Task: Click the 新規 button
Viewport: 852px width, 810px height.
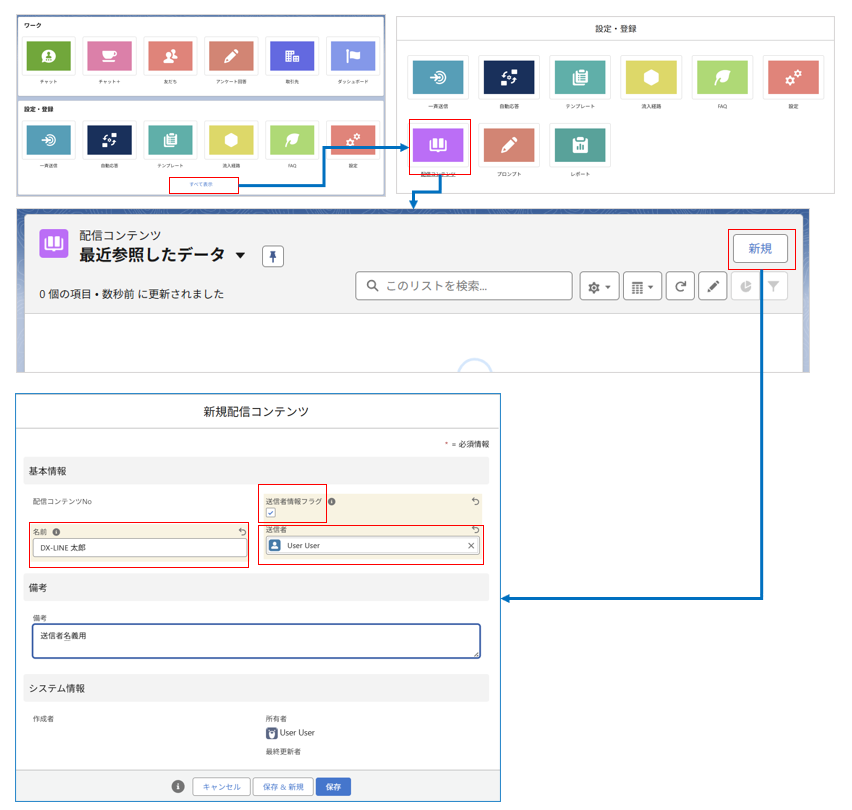Action: click(x=760, y=249)
